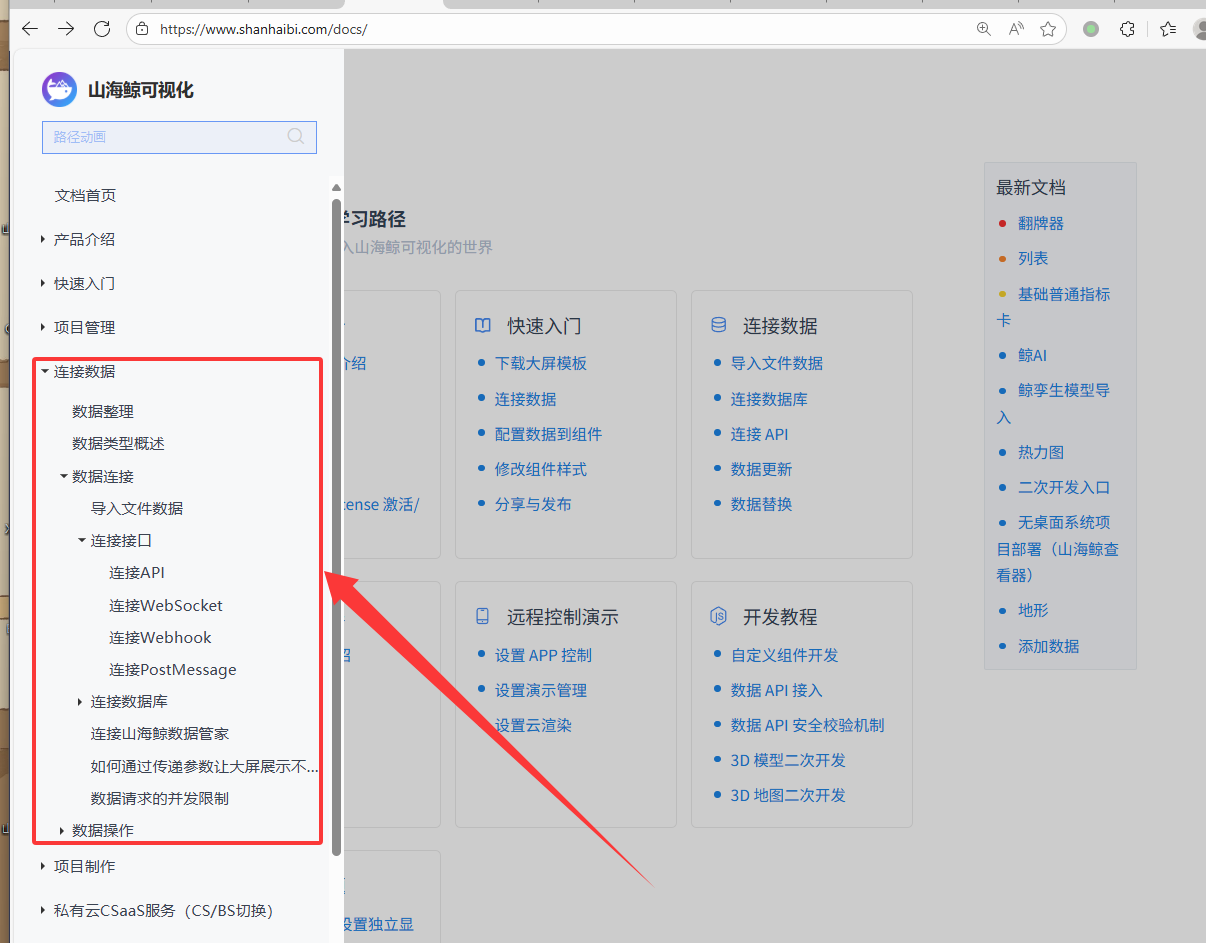Open the Favorites list icon in the toolbar
1206x943 pixels.
coord(1168,29)
